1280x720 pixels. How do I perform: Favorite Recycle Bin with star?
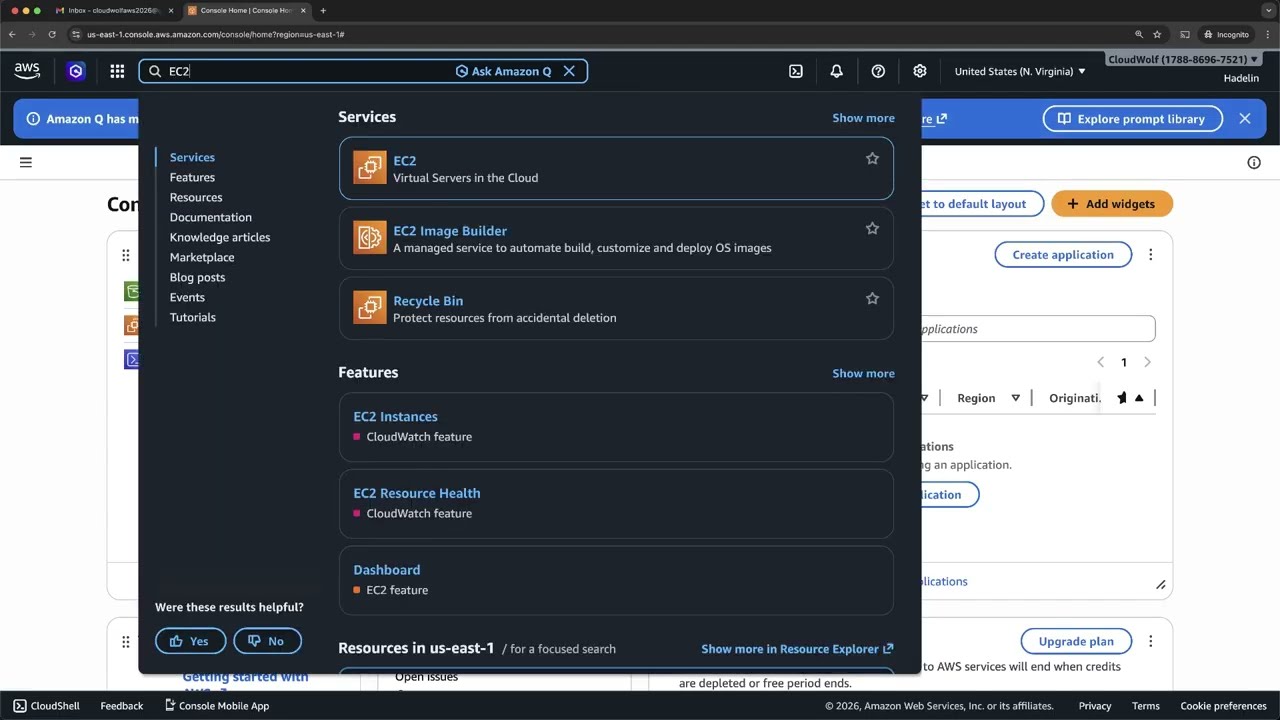(x=872, y=298)
